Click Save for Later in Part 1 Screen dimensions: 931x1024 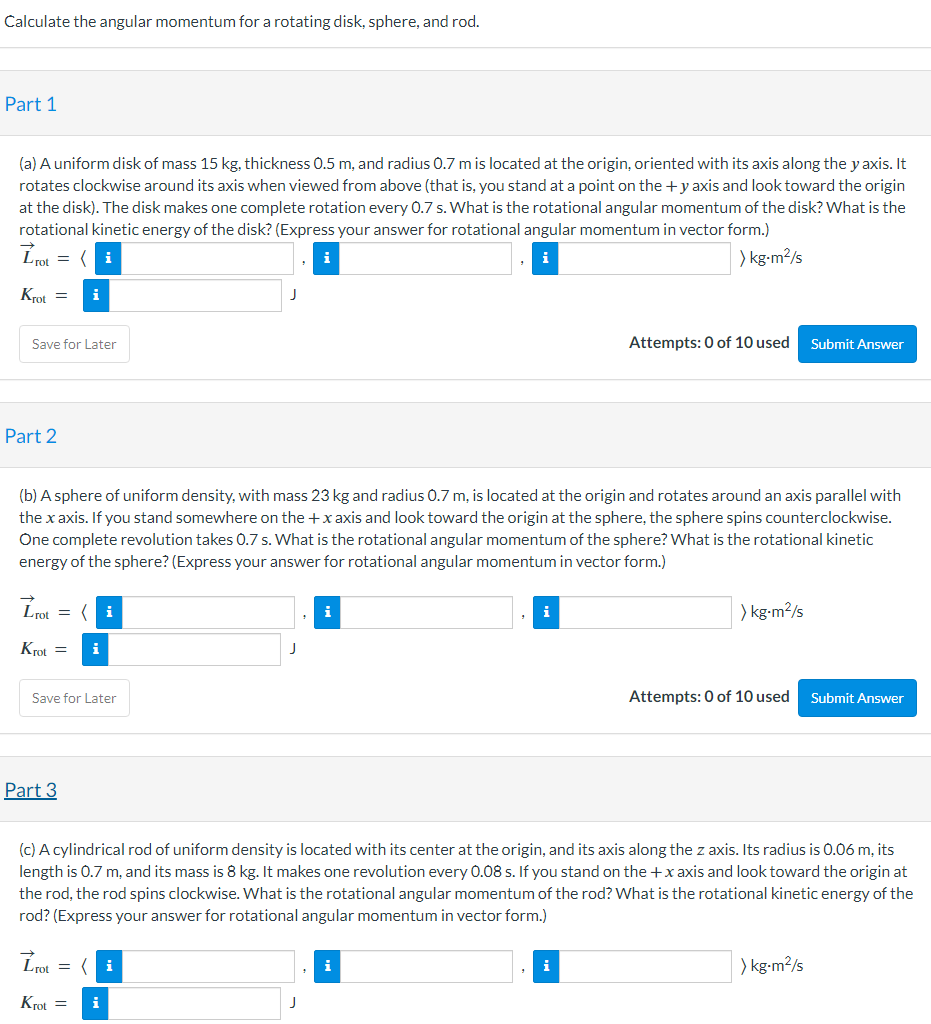tap(74, 343)
